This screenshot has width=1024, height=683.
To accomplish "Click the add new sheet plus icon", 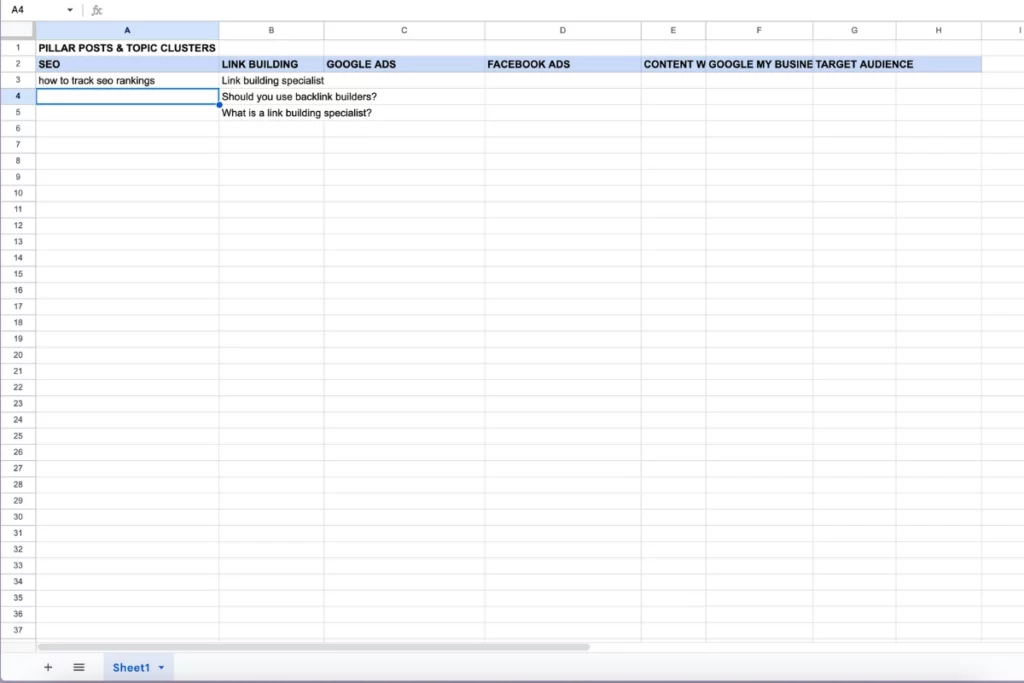I will [48, 667].
